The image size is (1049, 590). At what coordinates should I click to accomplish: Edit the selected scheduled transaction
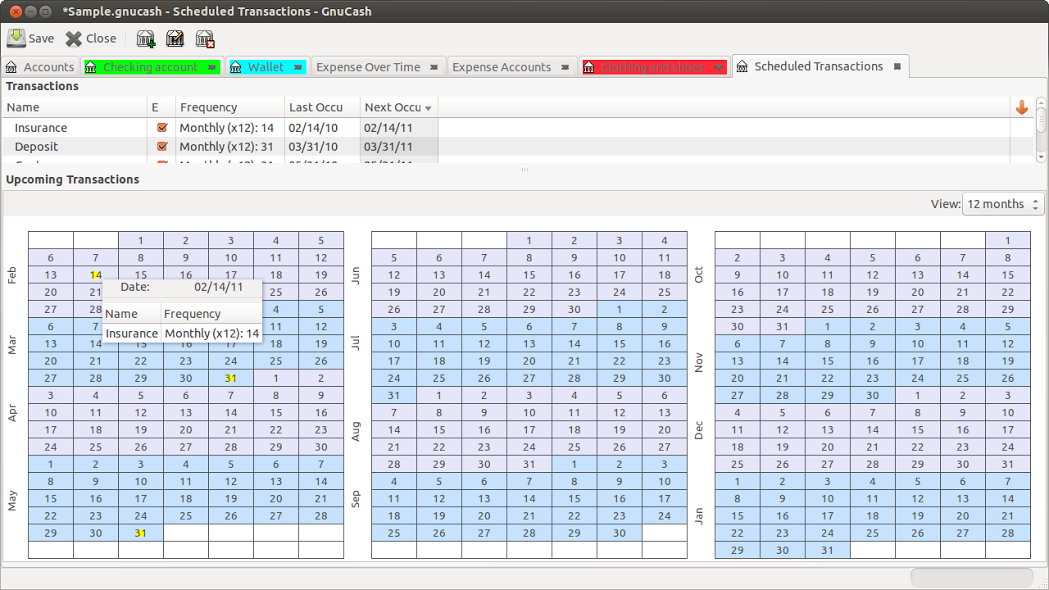point(175,39)
